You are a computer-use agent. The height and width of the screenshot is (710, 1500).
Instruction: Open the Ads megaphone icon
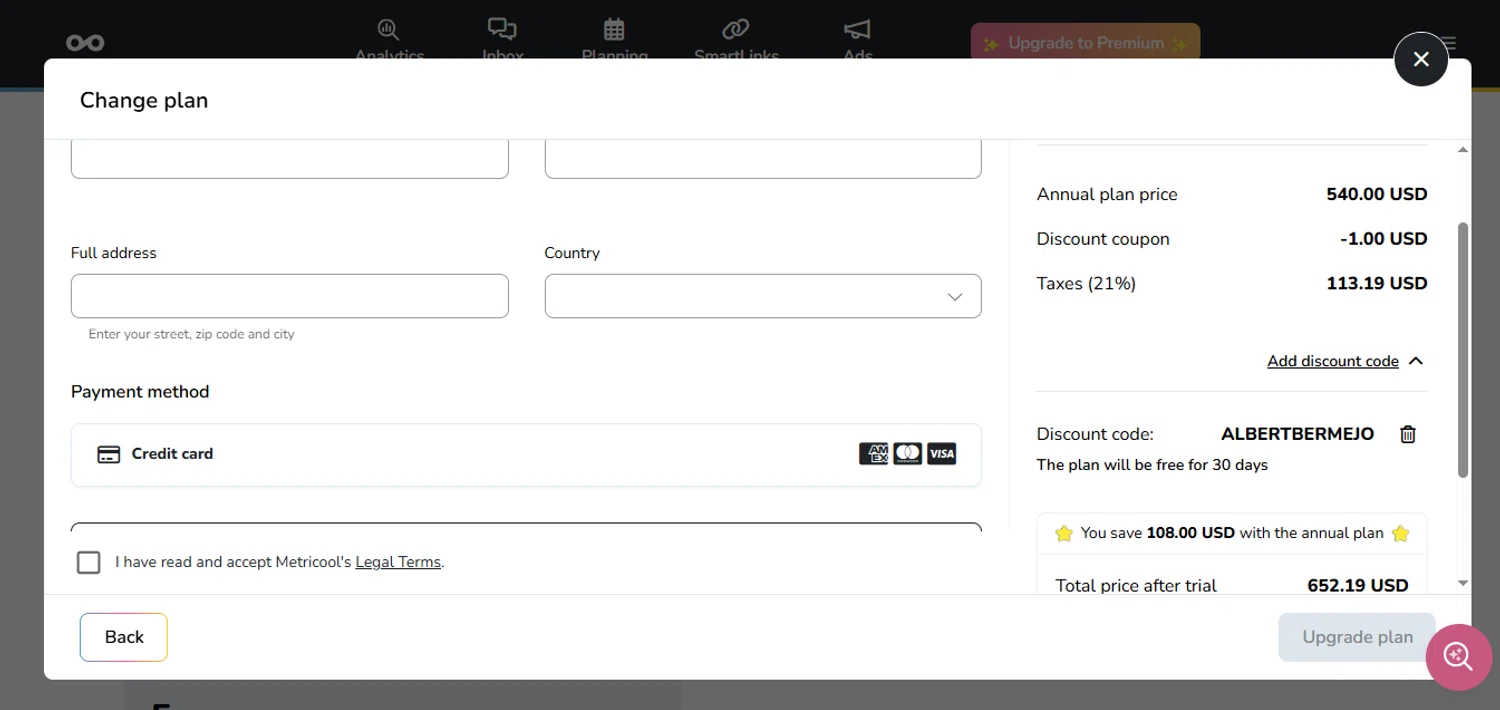(x=857, y=29)
